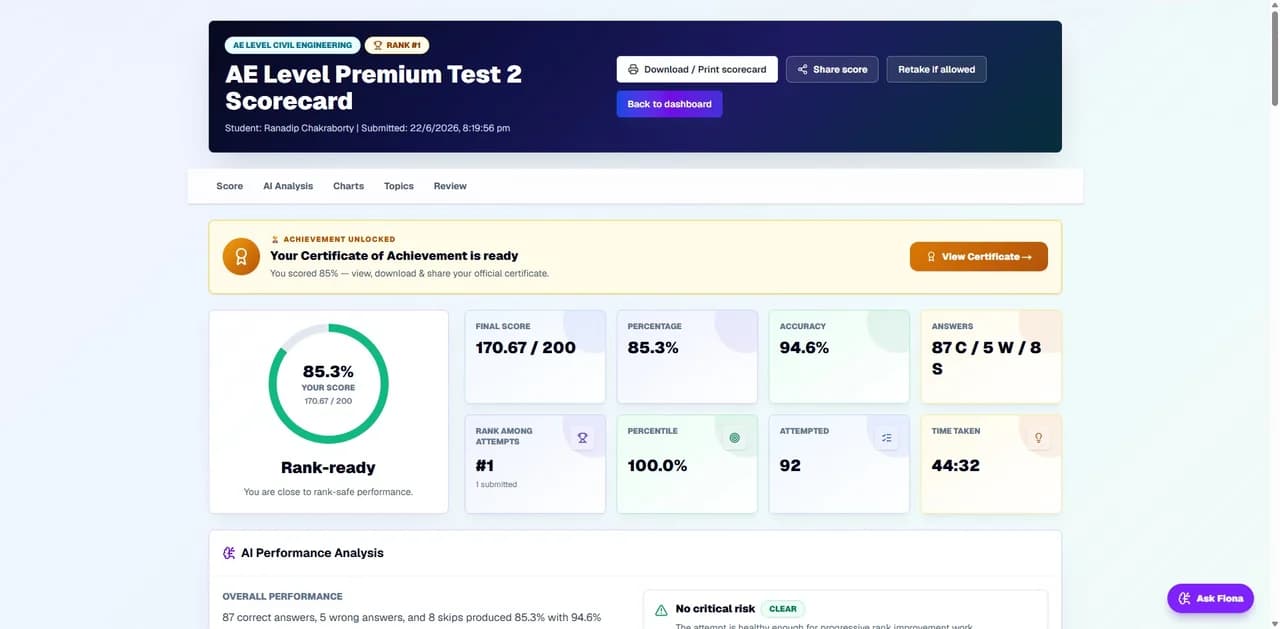Click the trophy icon in Rank Among Attempts card
Viewport: 1280px width, 629px height.
click(x=582, y=438)
